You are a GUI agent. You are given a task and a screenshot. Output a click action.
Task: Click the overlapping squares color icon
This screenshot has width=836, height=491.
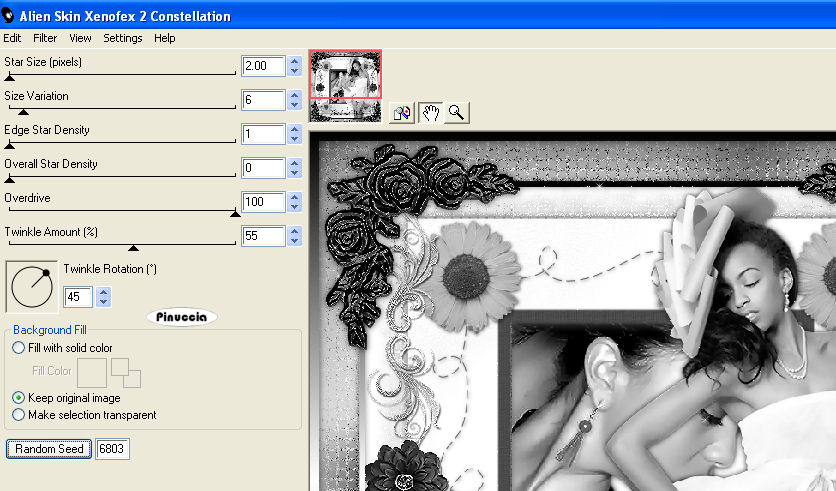point(126,373)
